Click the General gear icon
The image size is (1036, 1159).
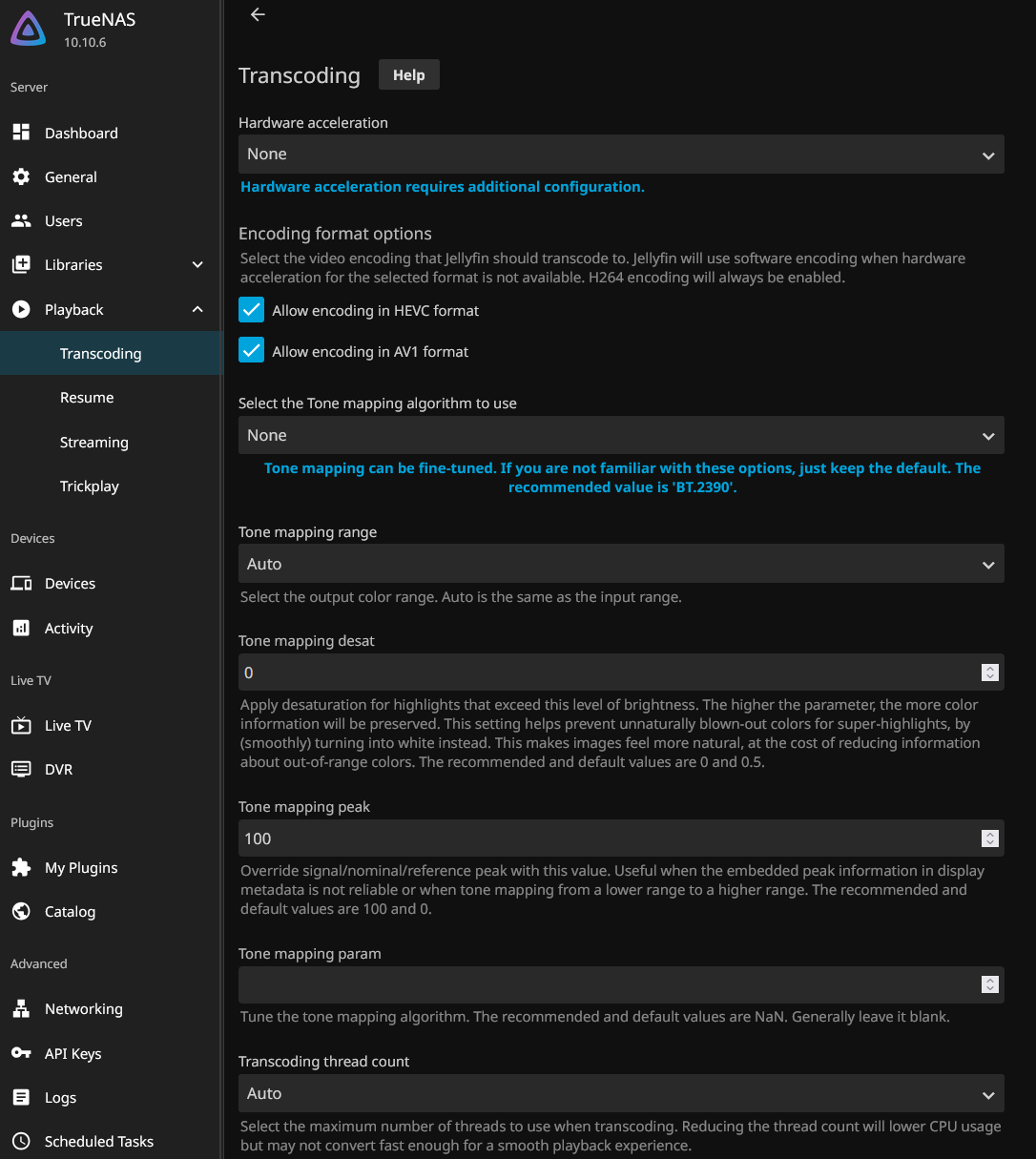pyautogui.click(x=21, y=176)
